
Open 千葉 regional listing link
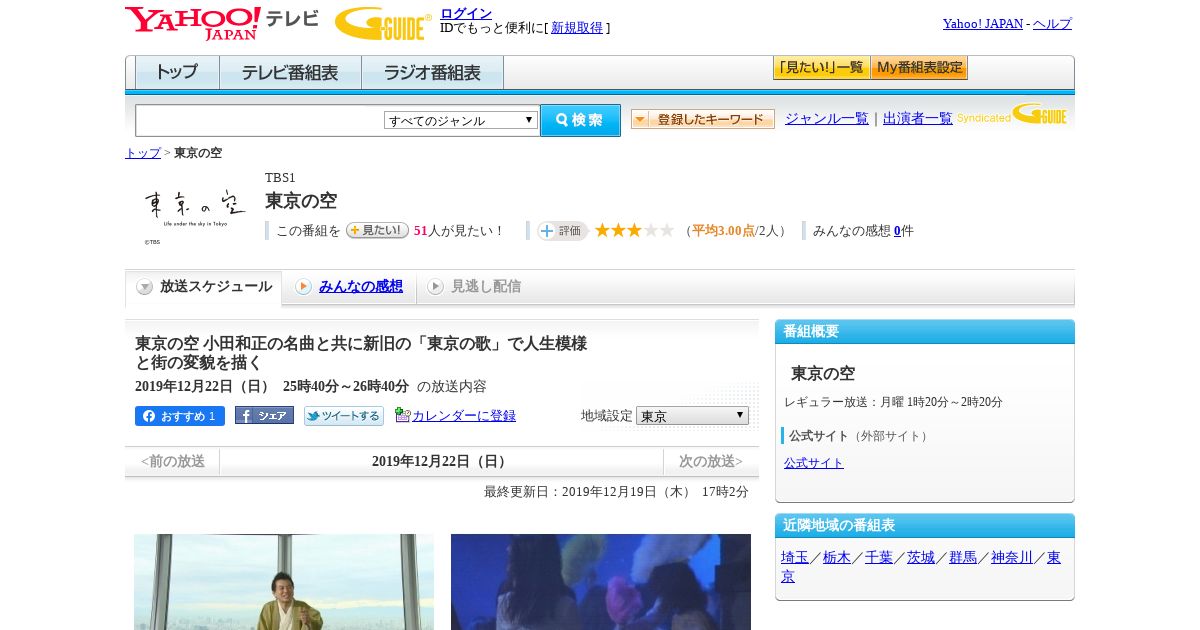pyautogui.click(x=879, y=558)
